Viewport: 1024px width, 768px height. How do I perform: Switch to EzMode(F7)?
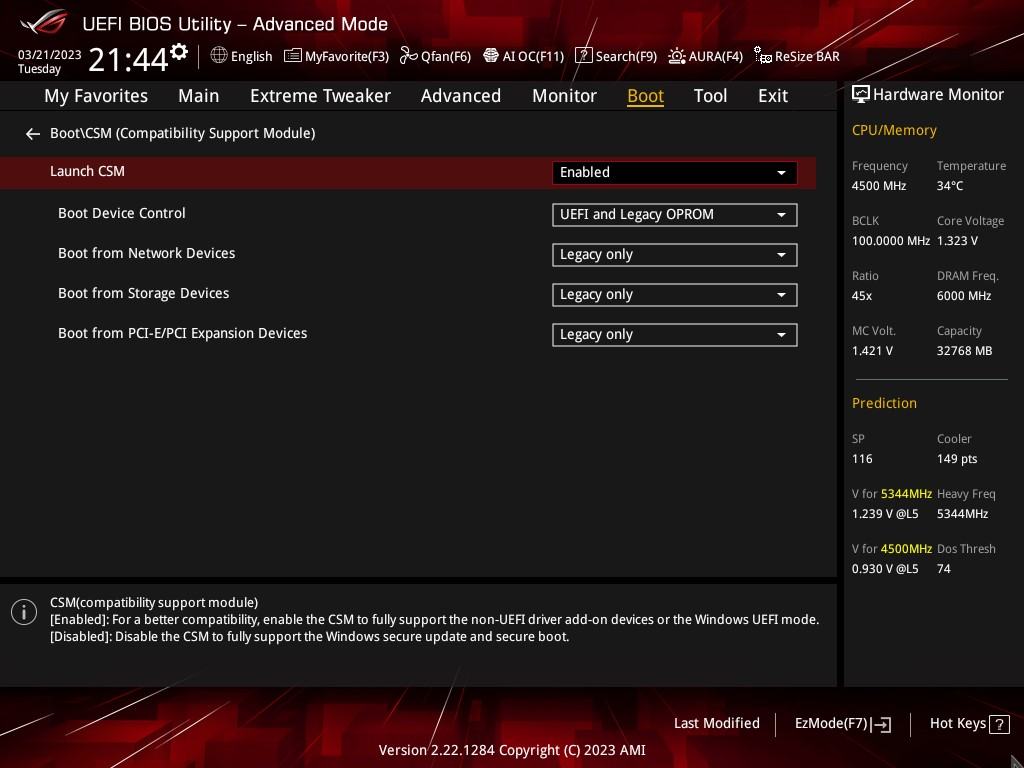point(842,724)
